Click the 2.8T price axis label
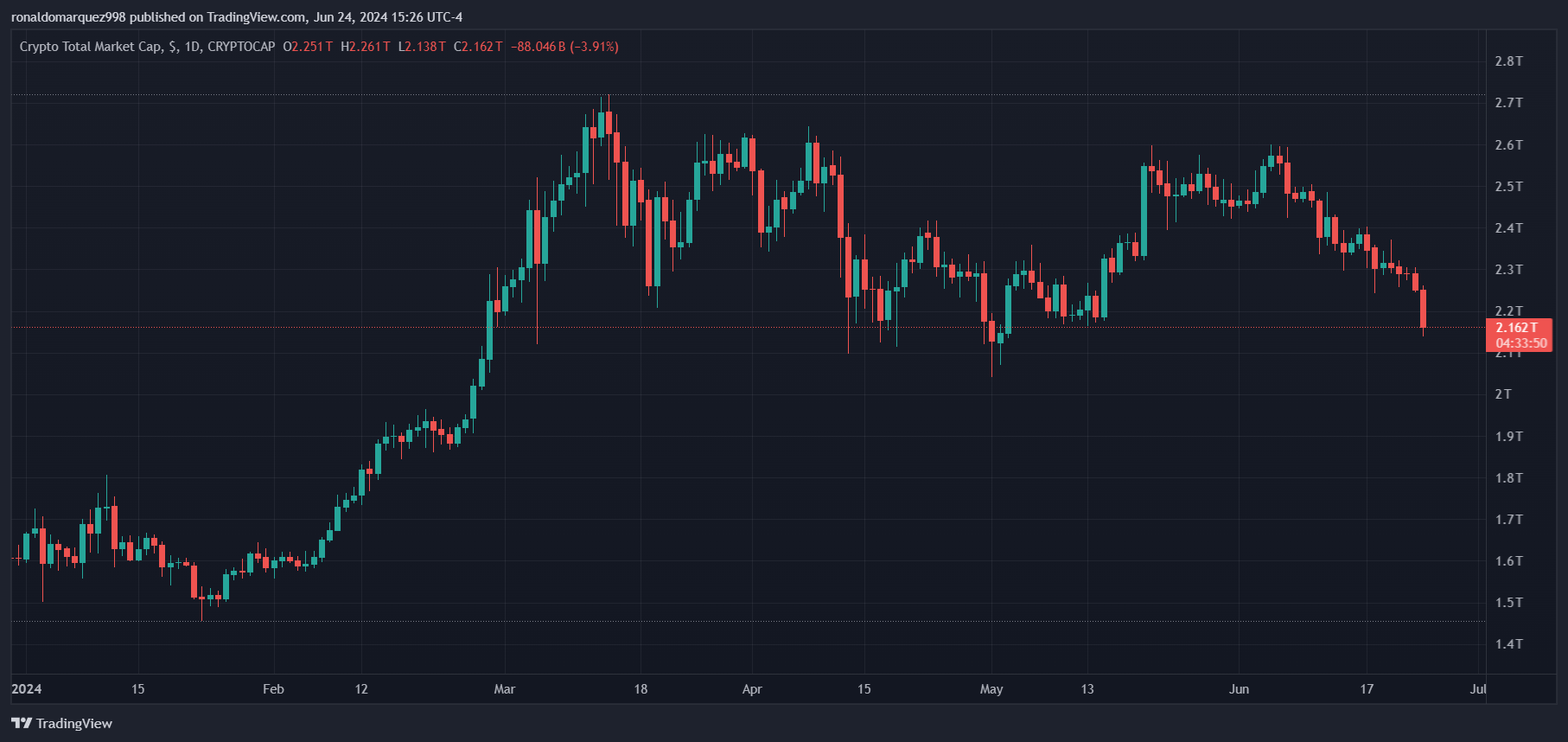 [1509, 61]
